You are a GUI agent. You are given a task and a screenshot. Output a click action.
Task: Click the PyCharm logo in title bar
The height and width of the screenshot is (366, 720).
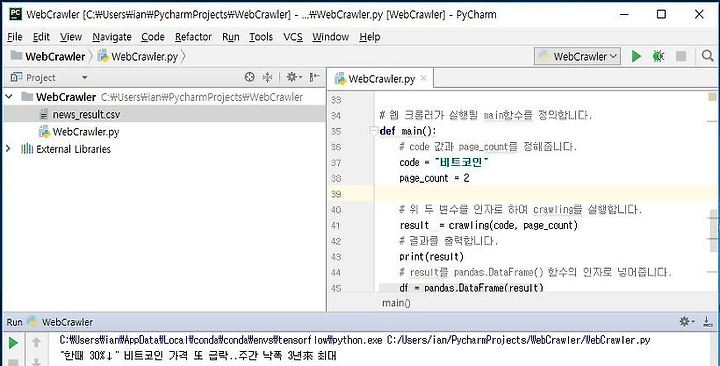16,14
